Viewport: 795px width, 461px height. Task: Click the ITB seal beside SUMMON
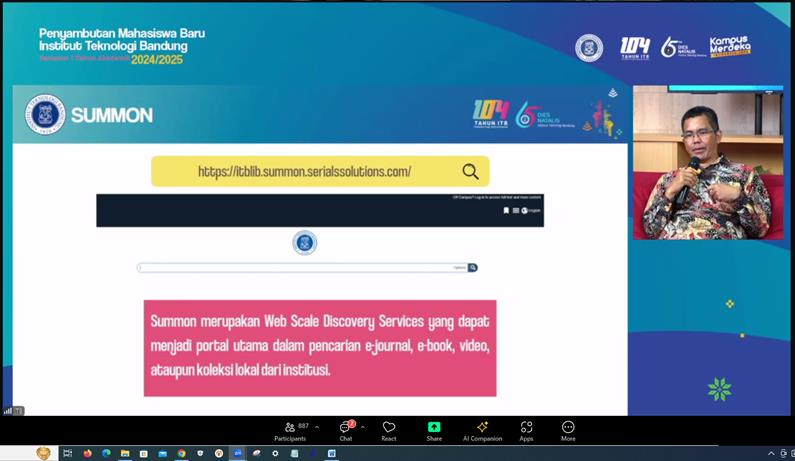point(45,114)
